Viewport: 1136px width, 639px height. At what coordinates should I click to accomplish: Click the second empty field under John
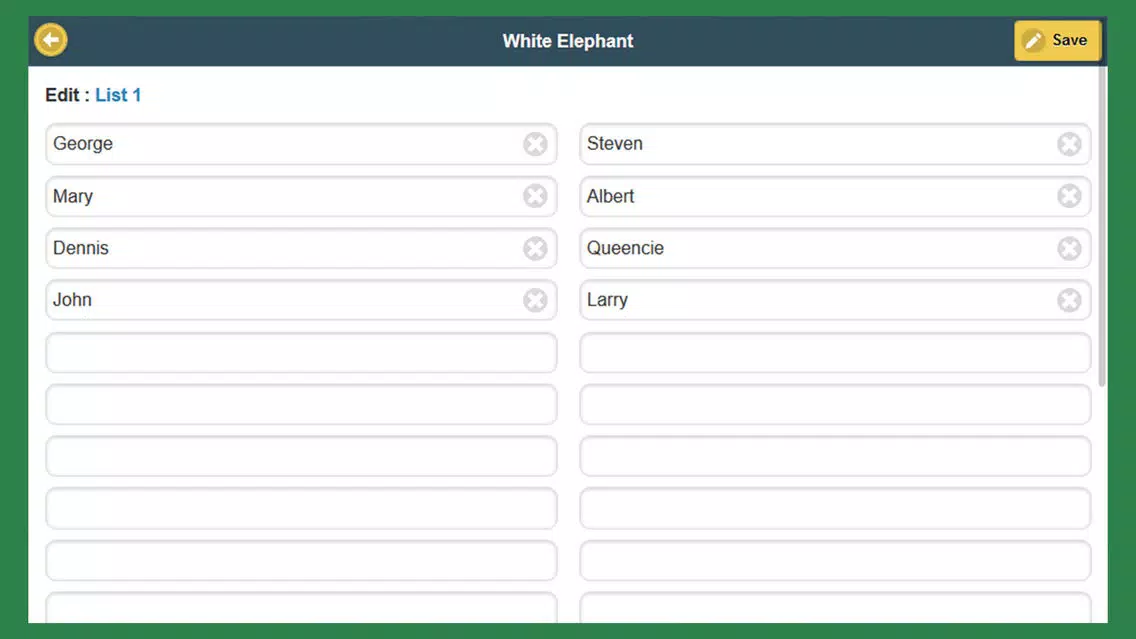point(301,404)
